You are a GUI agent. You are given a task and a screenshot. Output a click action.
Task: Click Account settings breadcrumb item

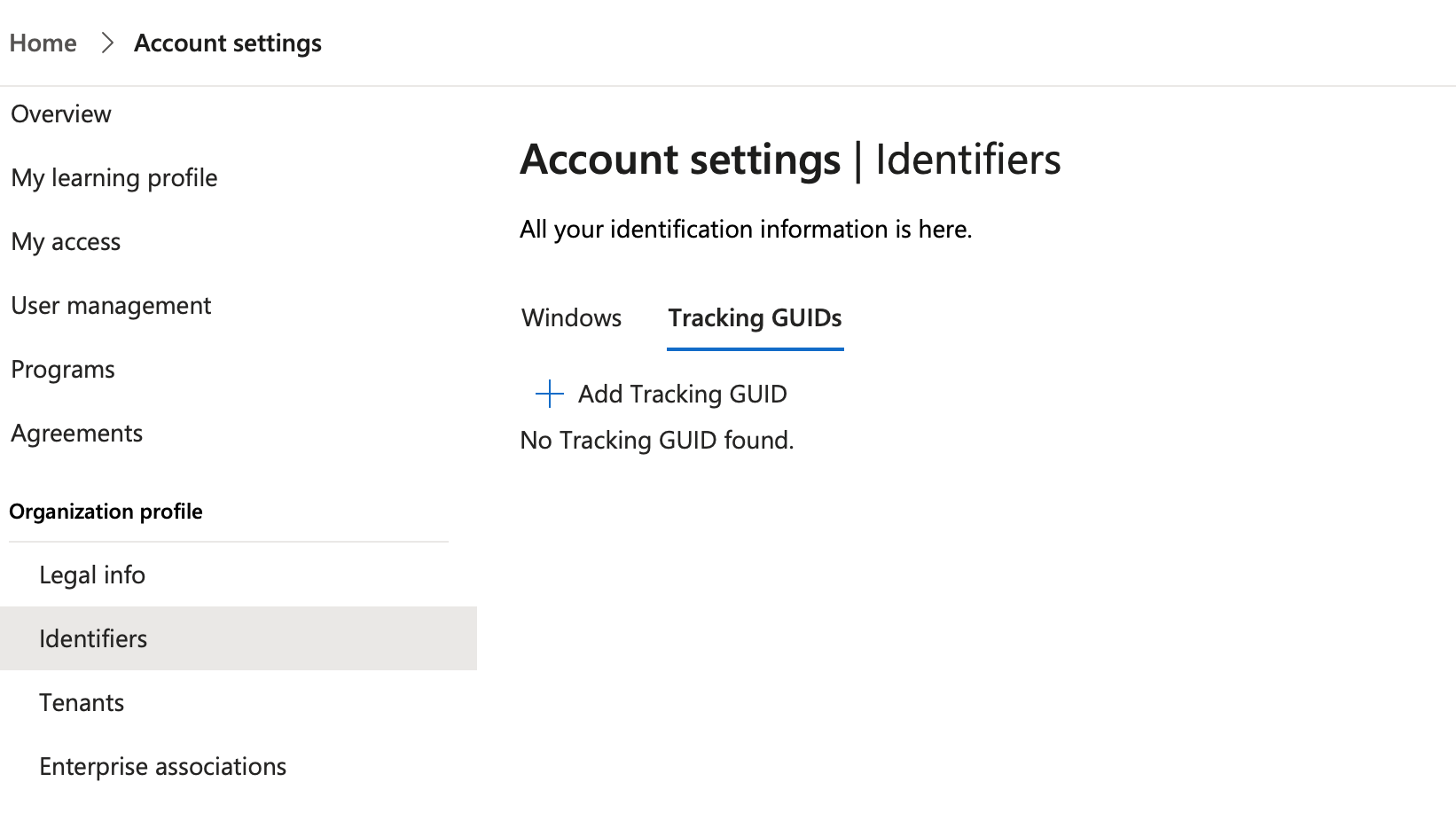228,43
